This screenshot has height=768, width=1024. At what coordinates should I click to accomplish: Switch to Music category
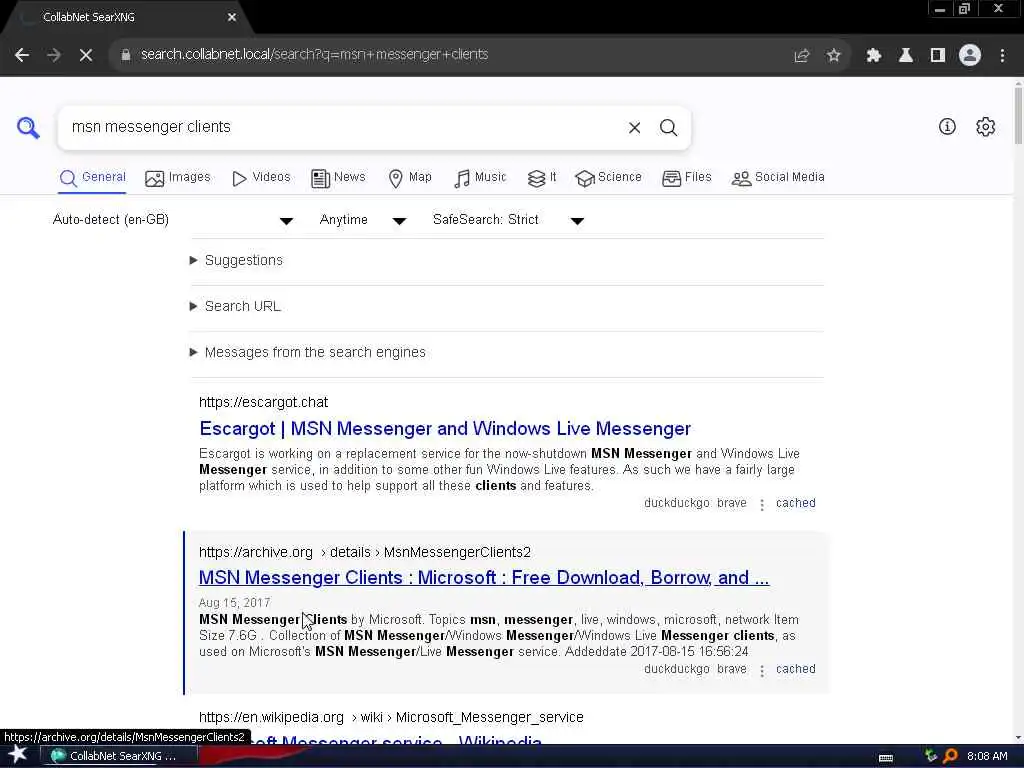click(480, 178)
